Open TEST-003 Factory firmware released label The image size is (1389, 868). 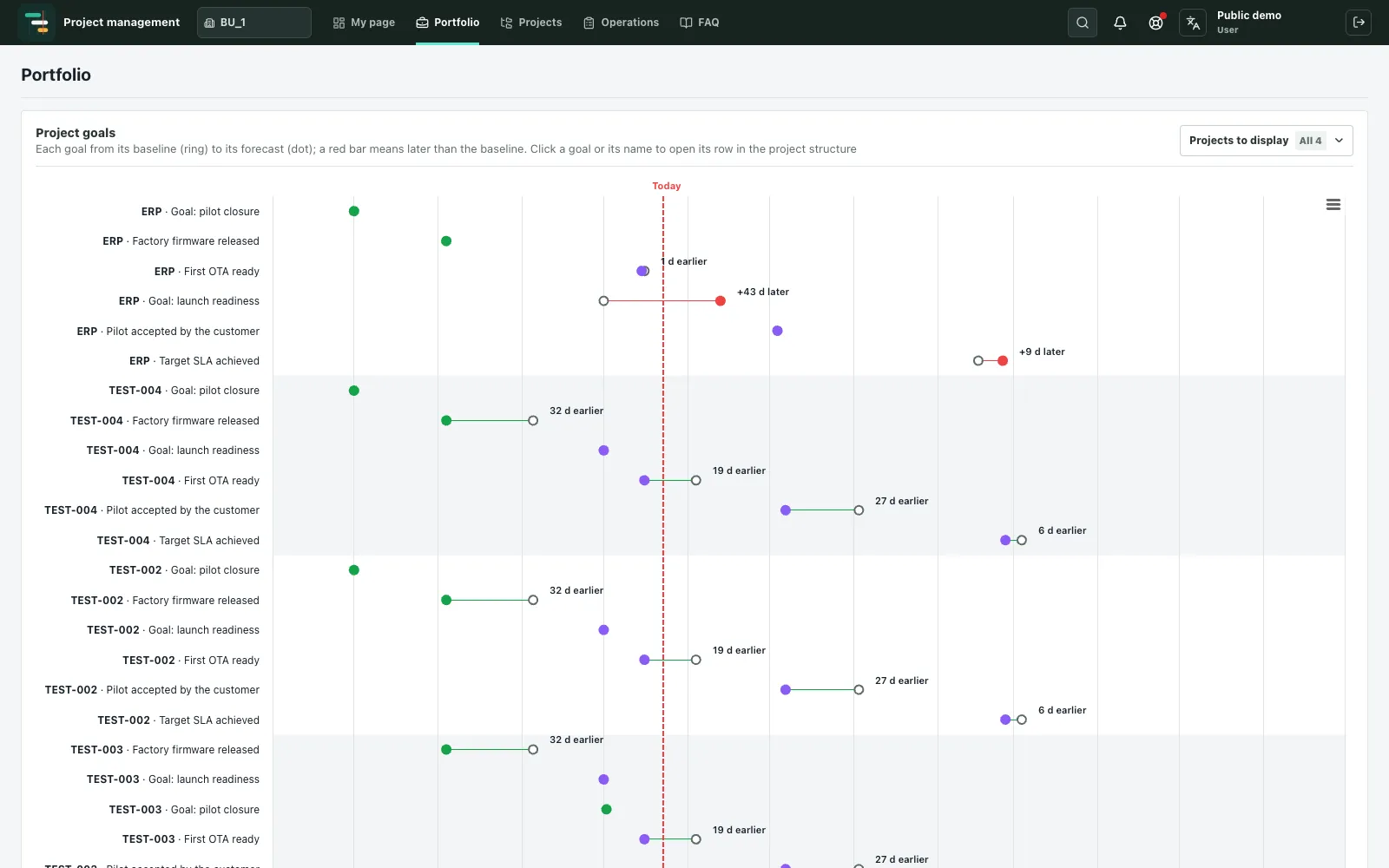coord(165,750)
